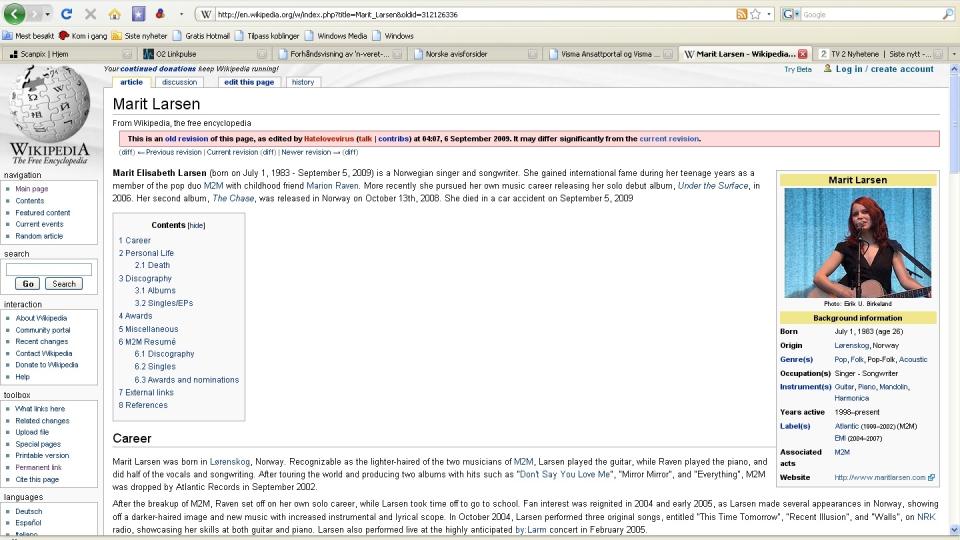Open the marit larsen website link in infobox
Image resolution: width=960 pixels, height=540 pixels.
[x=884, y=478]
